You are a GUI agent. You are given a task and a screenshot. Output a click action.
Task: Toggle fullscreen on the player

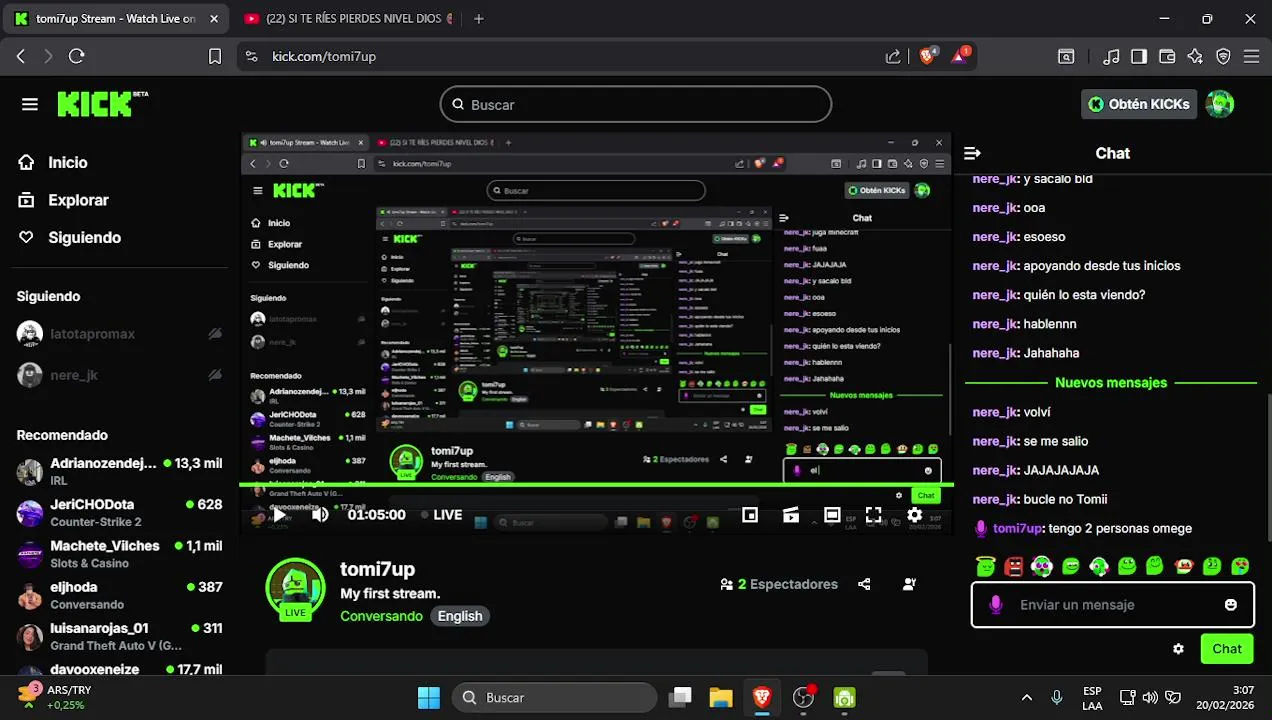(873, 515)
